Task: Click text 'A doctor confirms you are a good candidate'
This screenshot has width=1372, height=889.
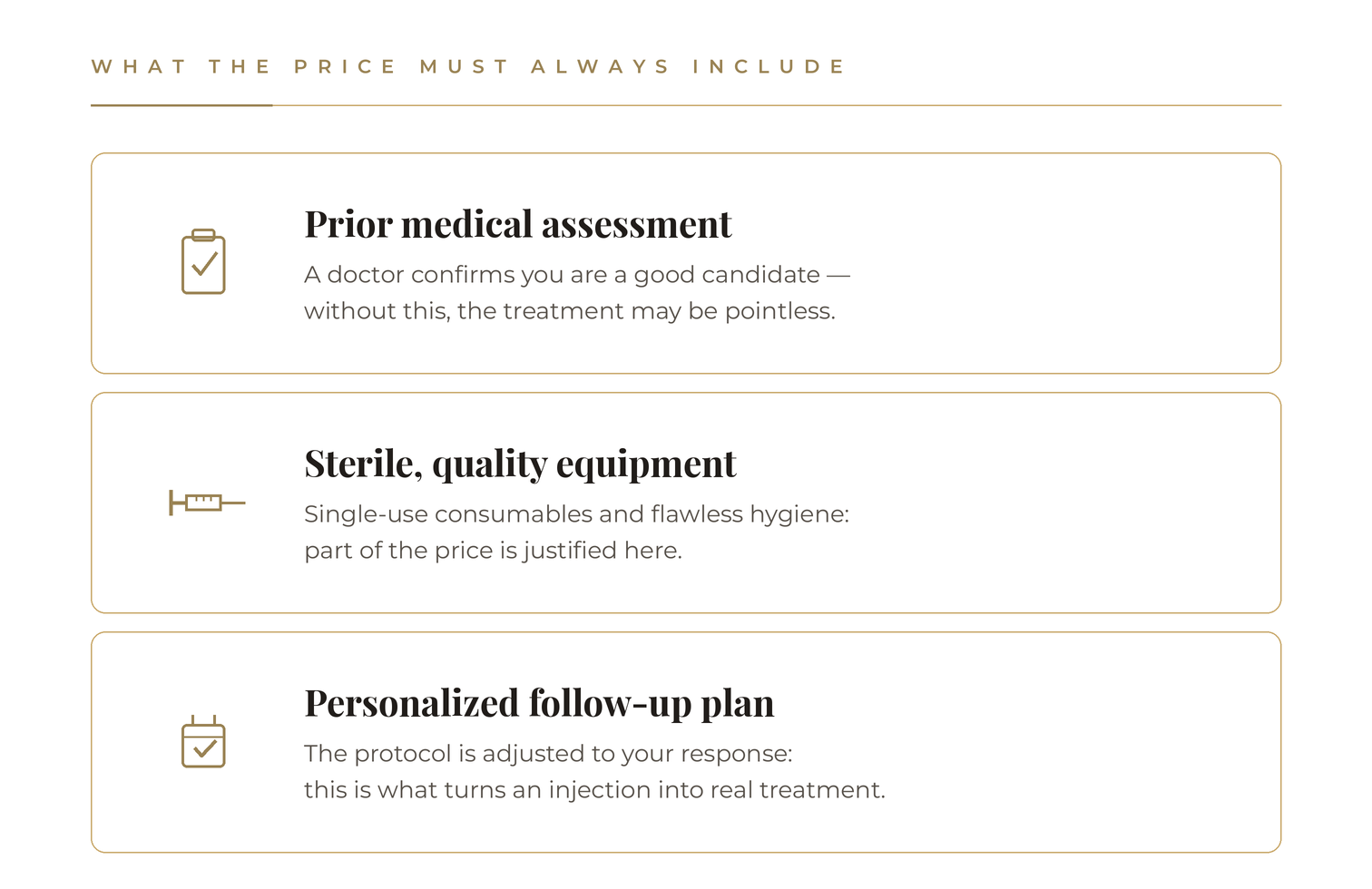Action: 562,274
